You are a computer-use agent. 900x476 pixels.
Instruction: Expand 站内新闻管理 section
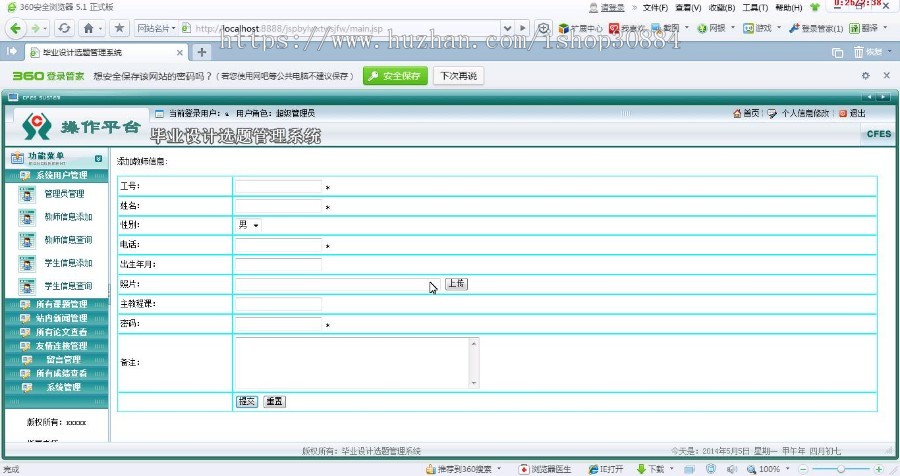57,318
